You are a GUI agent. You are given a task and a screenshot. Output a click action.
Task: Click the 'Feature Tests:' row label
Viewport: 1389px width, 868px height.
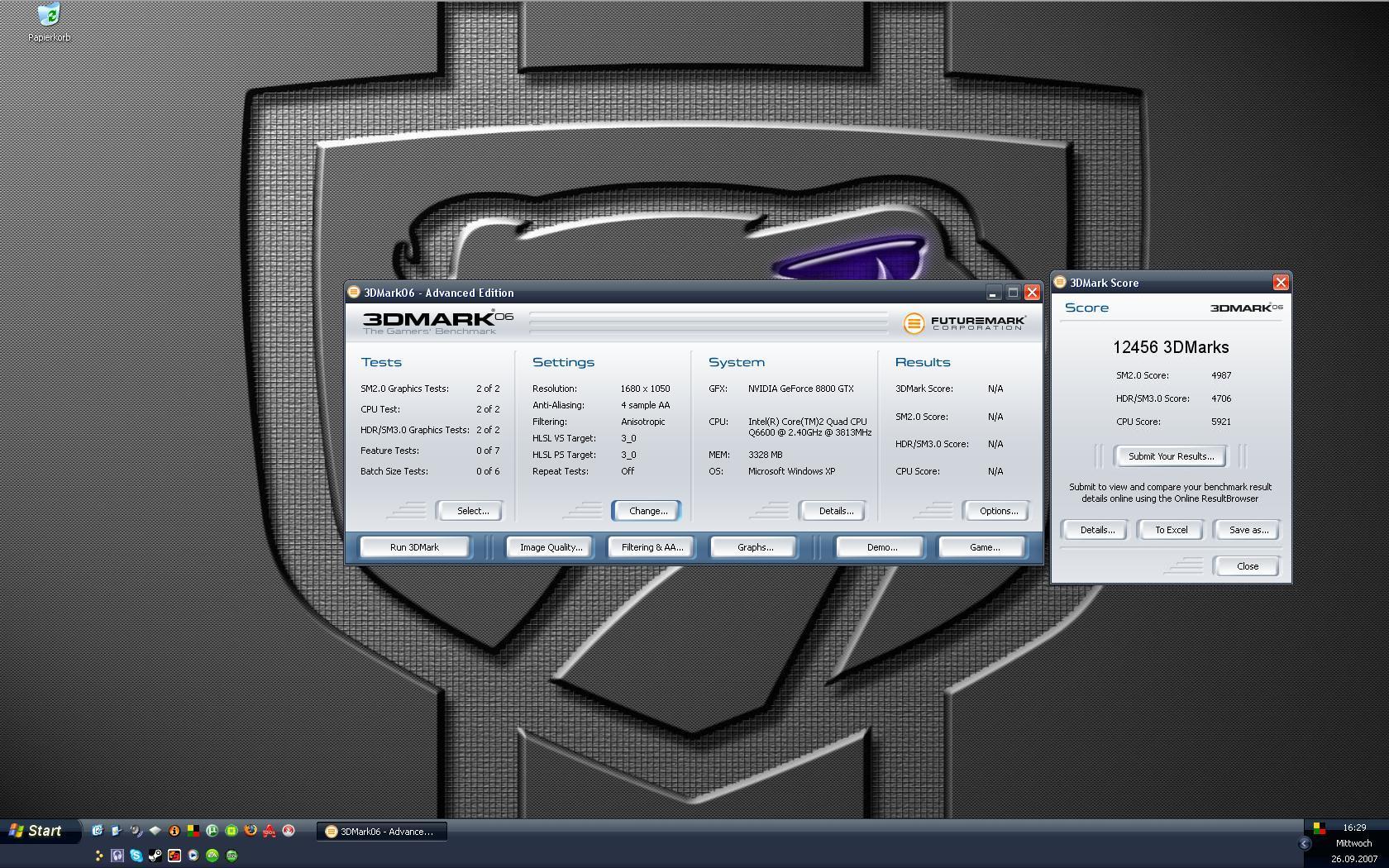[389, 451]
